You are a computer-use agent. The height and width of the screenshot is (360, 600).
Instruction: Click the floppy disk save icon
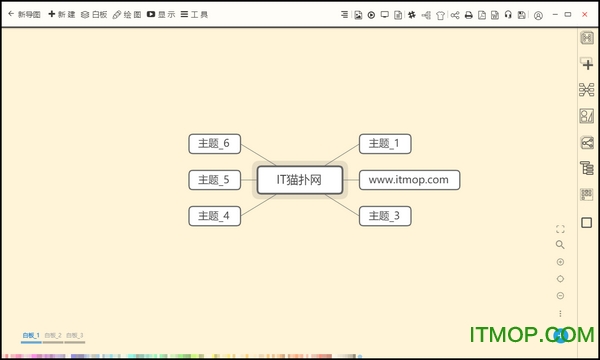[x=522, y=15]
